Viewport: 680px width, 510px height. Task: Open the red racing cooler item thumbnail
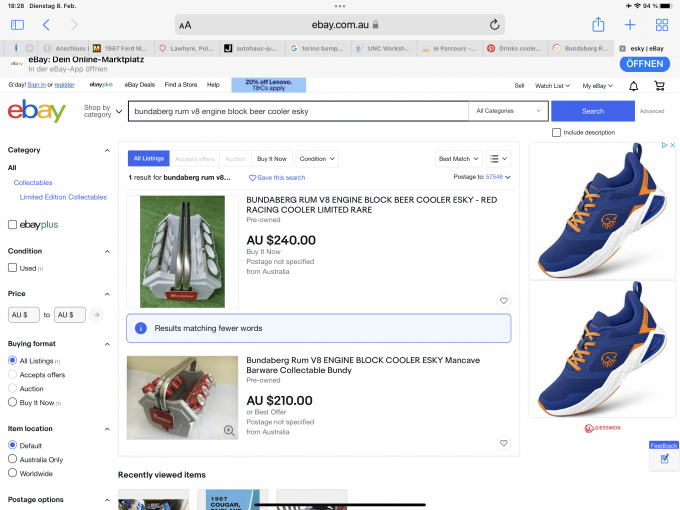[x=182, y=252]
